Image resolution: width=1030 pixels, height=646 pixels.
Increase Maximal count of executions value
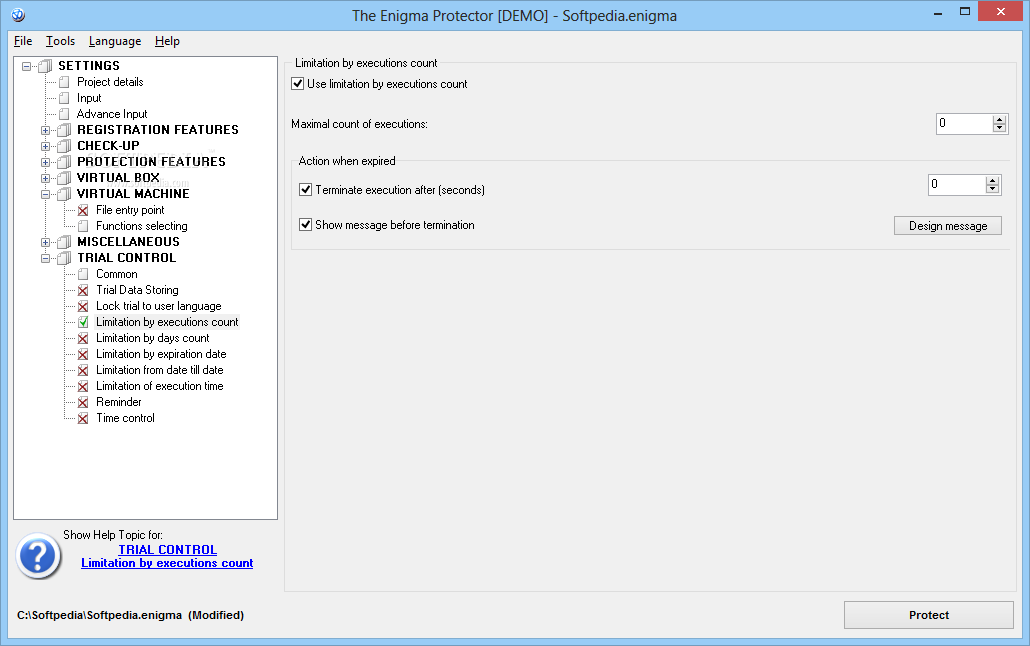[x=1000, y=120]
